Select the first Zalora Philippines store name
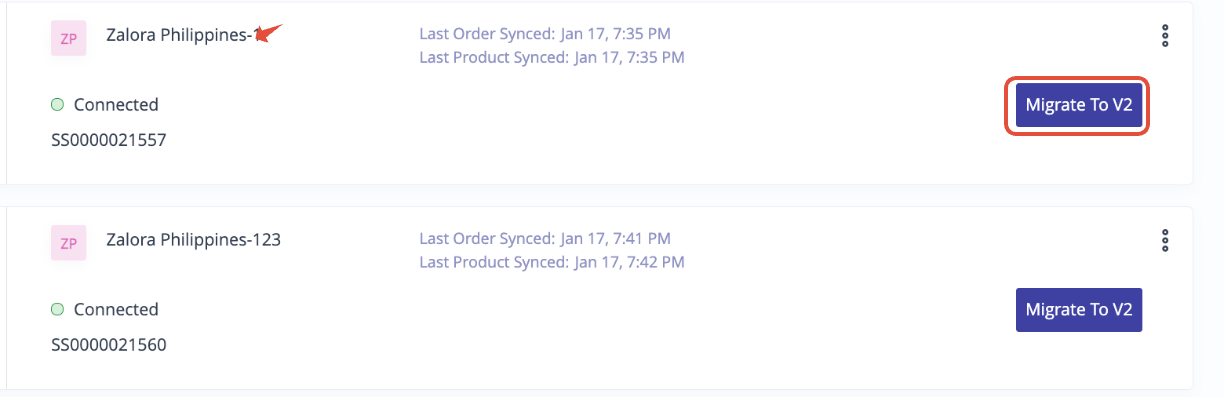Viewport: 1224px width, 397px height. click(180, 35)
